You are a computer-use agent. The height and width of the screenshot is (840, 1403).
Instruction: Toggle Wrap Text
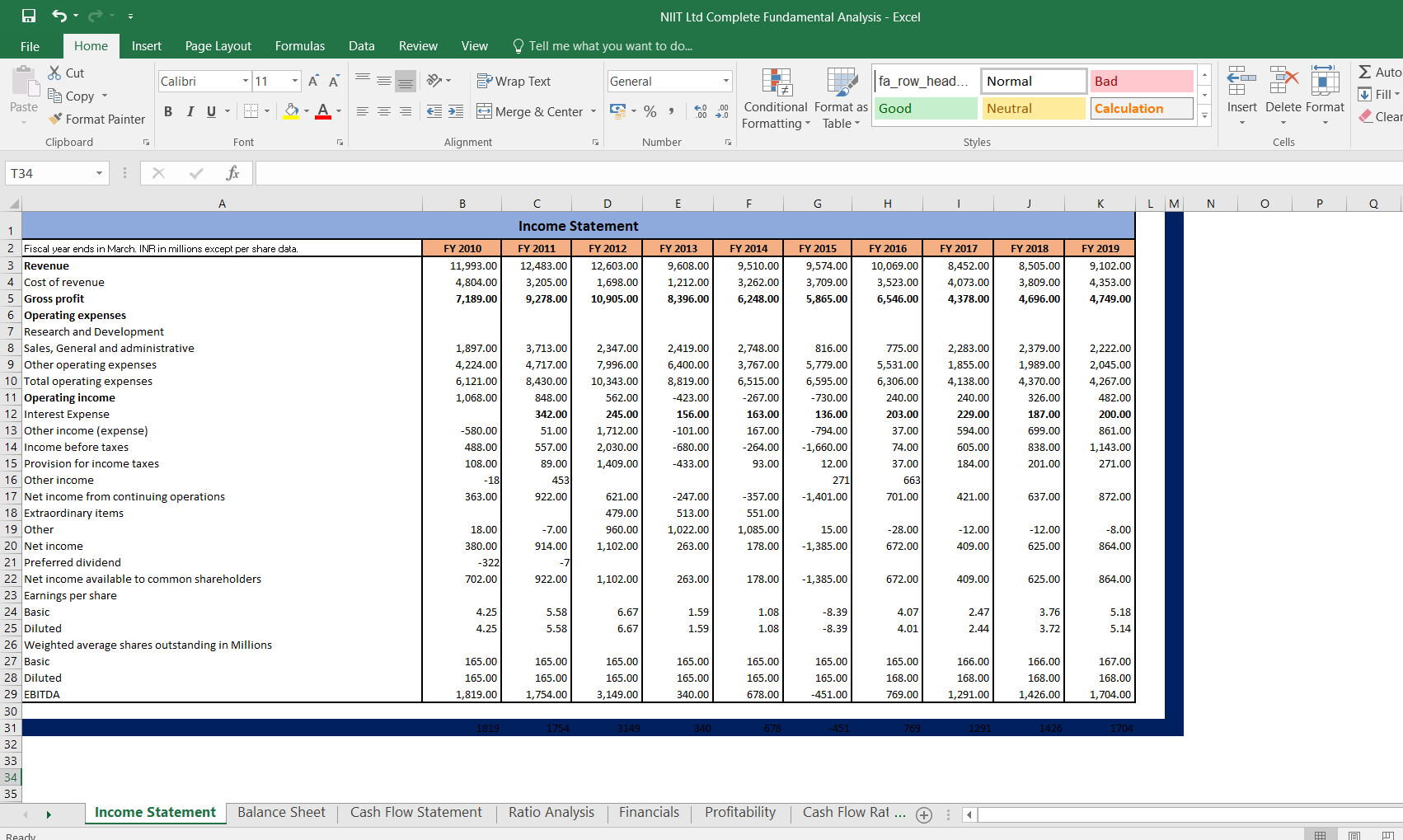(514, 81)
